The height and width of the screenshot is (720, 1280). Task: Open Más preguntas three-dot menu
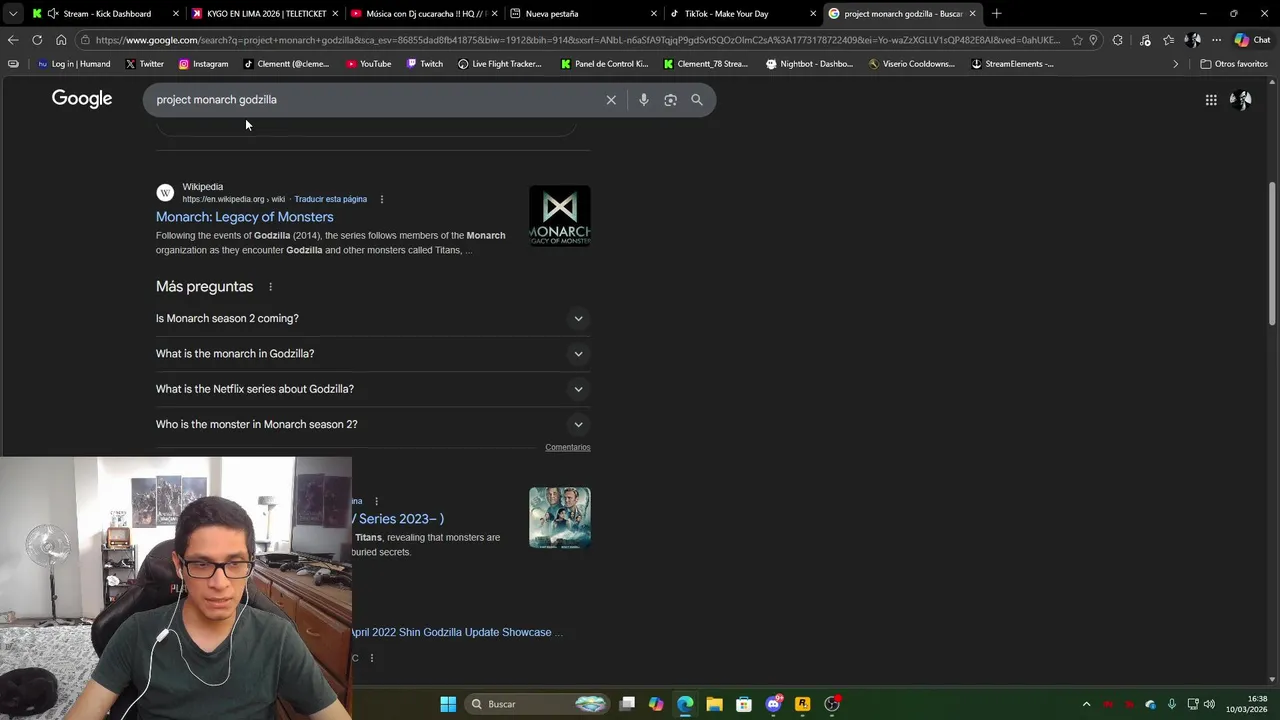(270, 287)
